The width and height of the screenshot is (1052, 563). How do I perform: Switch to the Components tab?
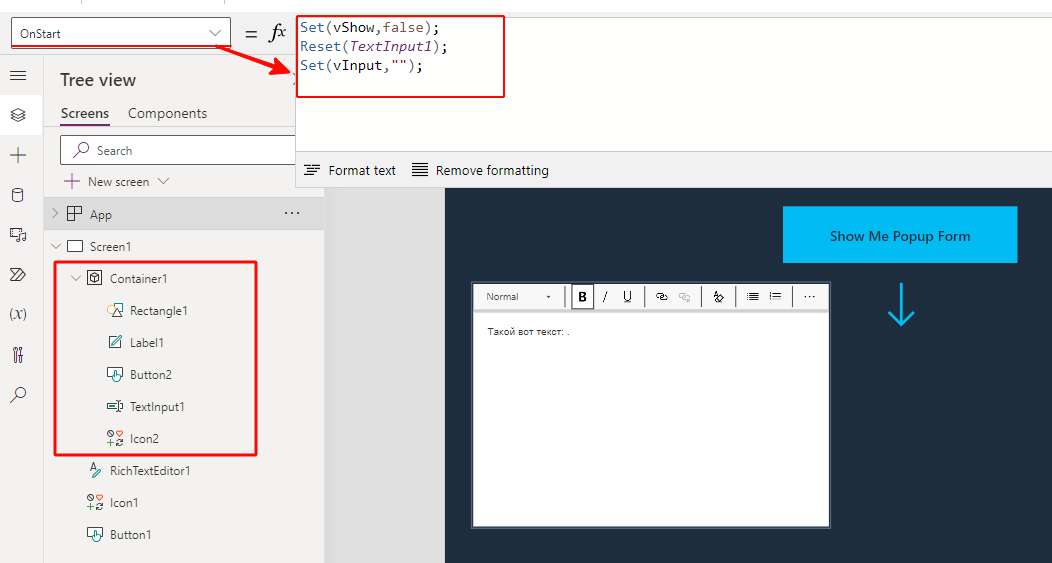coord(167,113)
